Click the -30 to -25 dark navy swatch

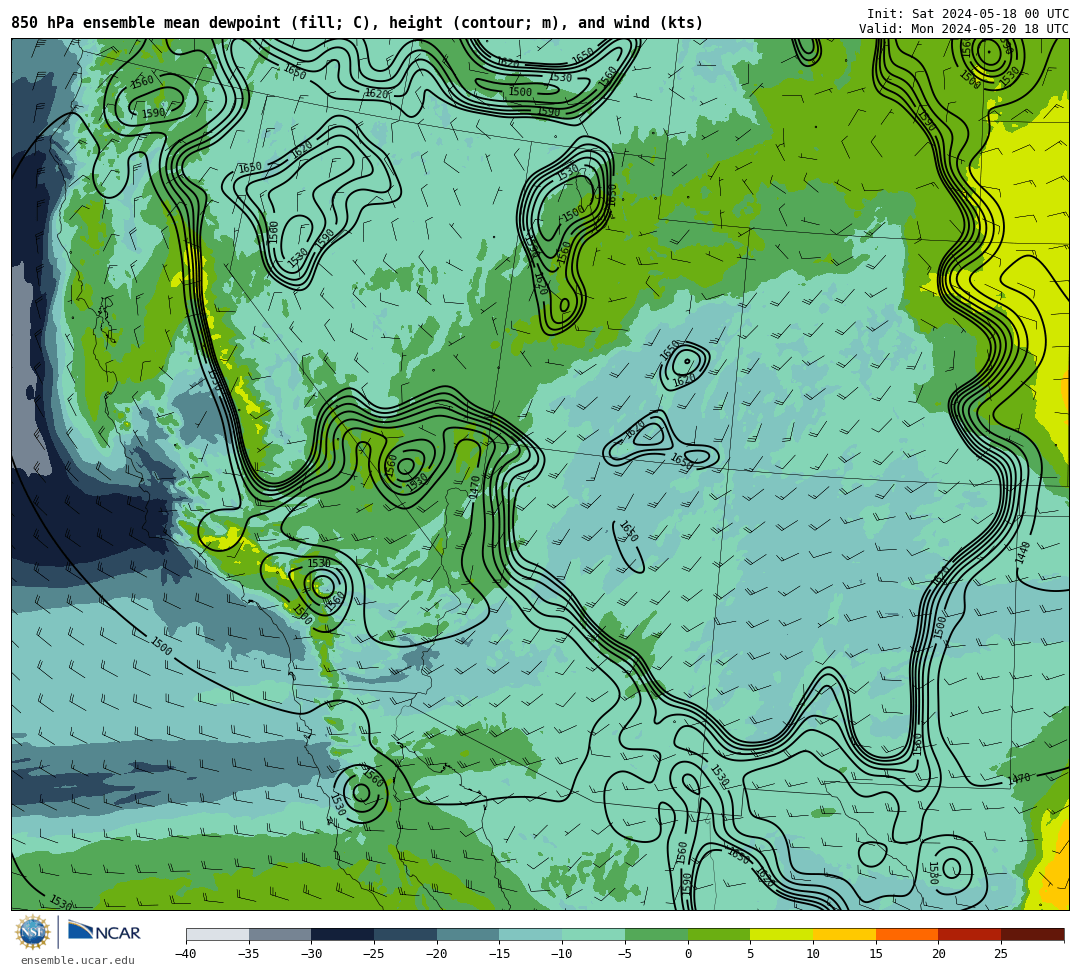pos(343,934)
